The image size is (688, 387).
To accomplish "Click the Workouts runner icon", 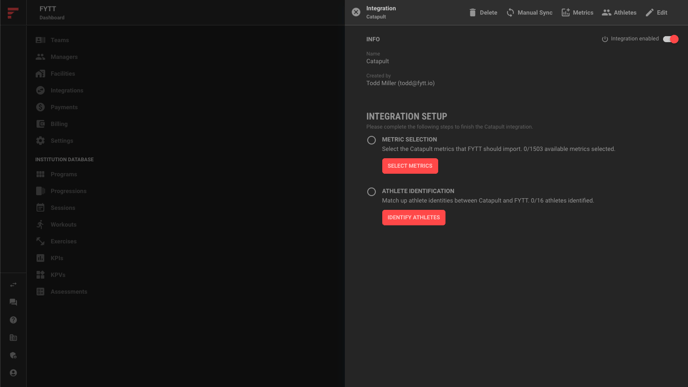I will point(40,225).
